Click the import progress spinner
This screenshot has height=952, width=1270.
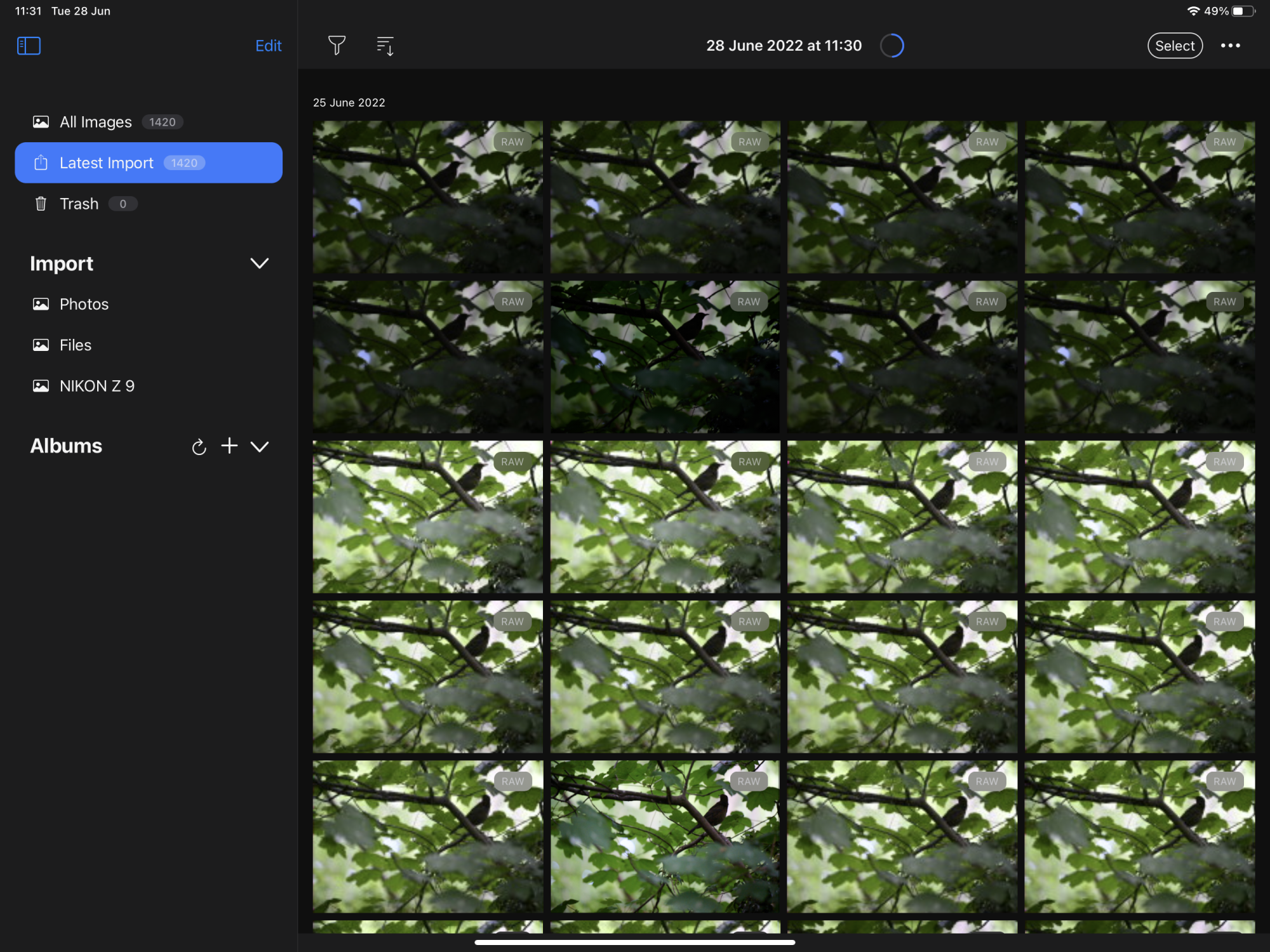(892, 46)
